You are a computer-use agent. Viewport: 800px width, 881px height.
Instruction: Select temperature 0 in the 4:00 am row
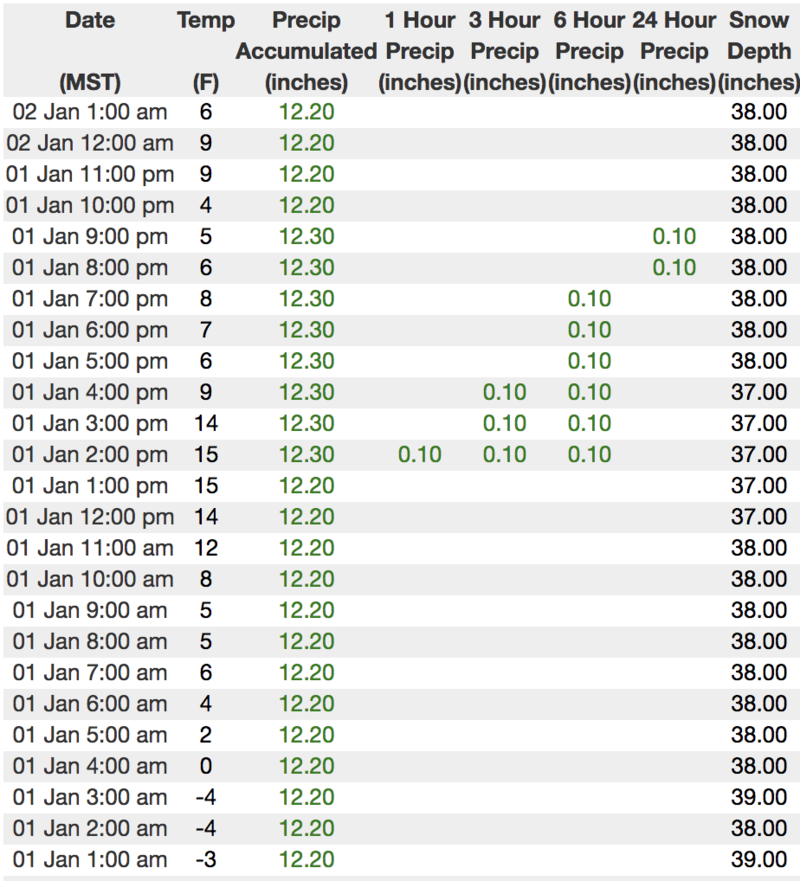[x=206, y=766]
